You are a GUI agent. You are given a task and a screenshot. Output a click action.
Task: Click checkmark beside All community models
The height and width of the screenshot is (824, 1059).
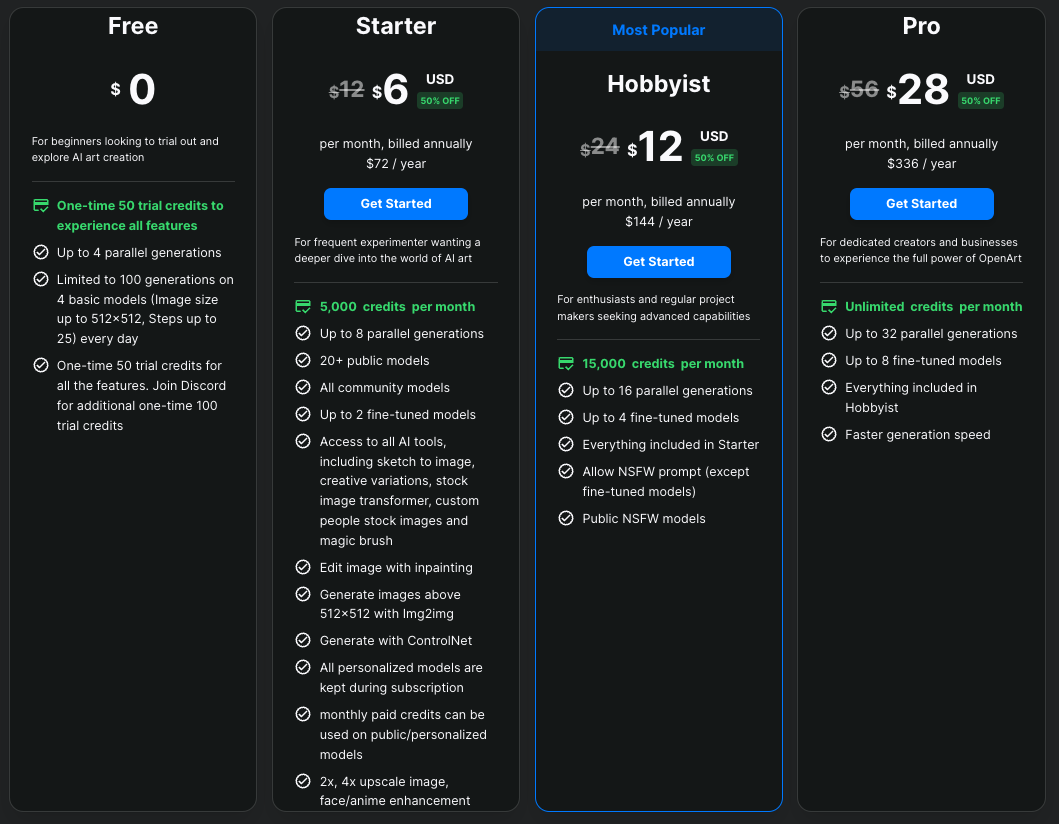pos(303,388)
